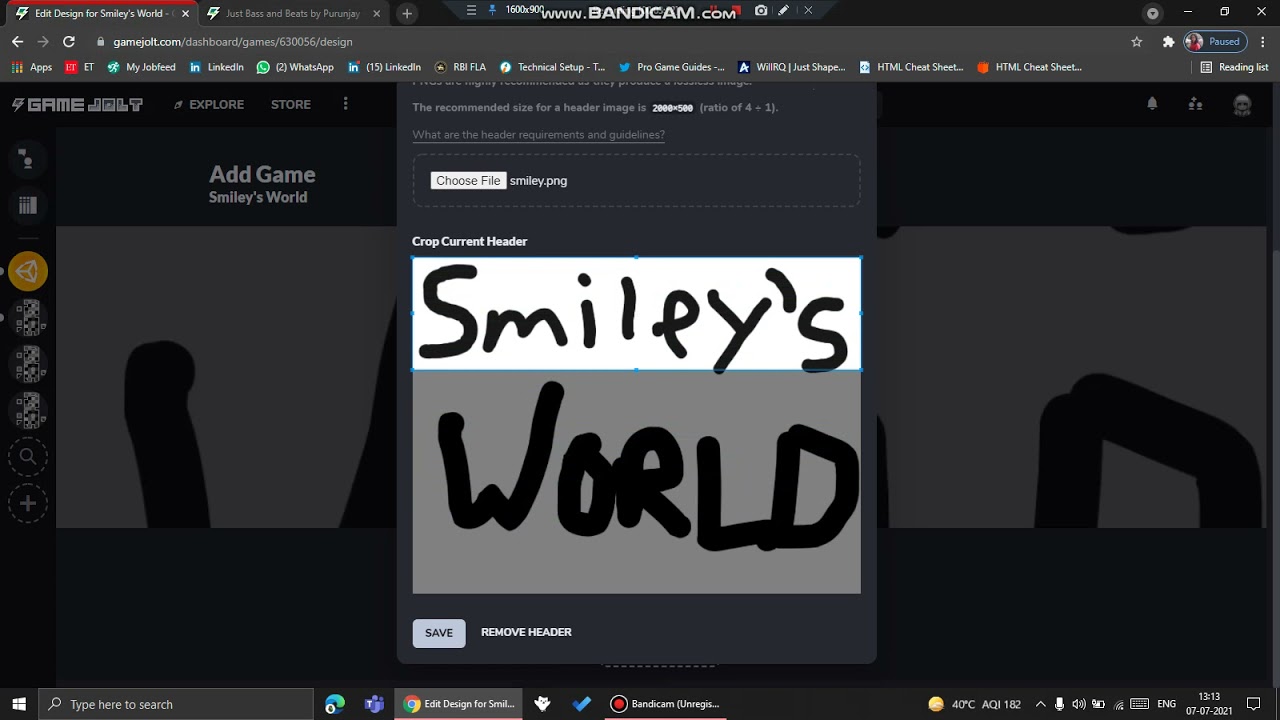The width and height of the screenshot is (1280, 720).
Task: Click the Paused profile button
Action: 1214,42
